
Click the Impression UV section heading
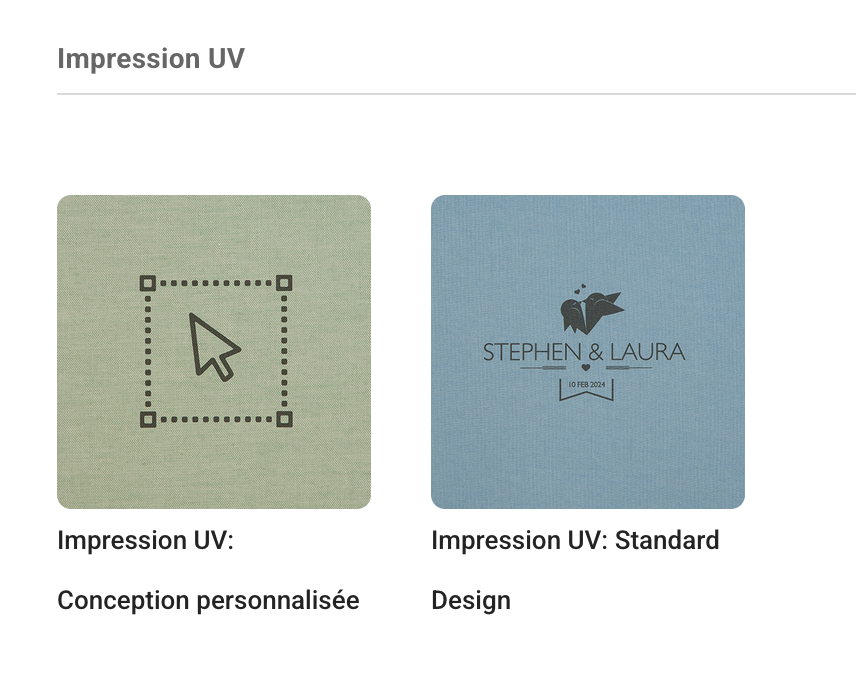coord(151,58)
